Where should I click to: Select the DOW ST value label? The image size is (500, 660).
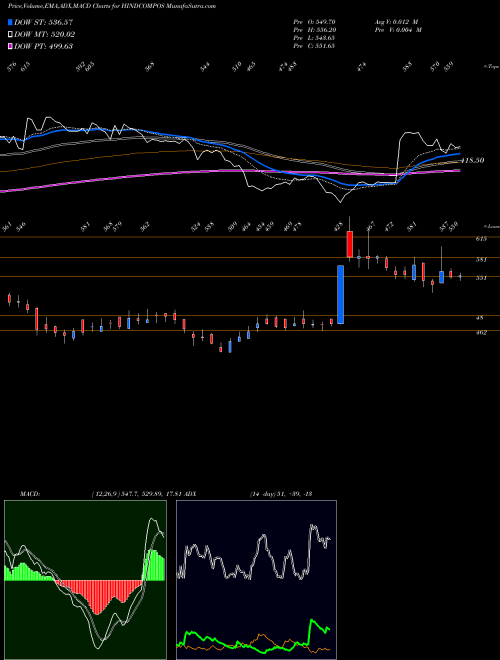pyautogui.click(x=43, y=22)
